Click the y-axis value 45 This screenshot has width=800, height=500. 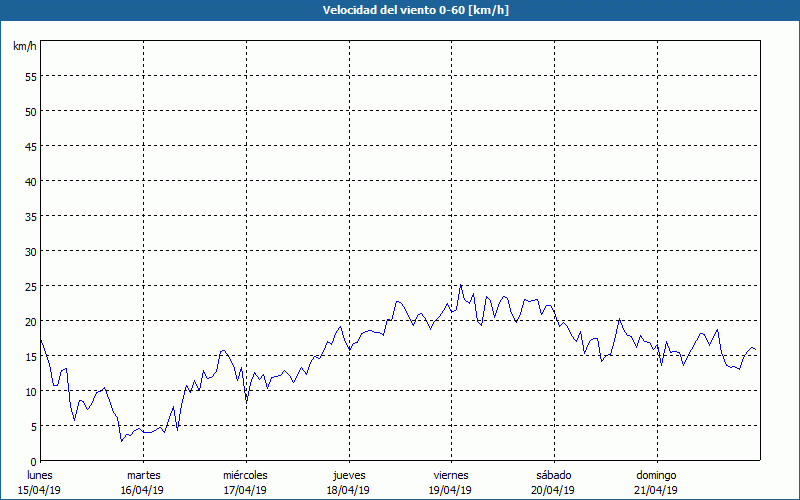tap(31, 147)
